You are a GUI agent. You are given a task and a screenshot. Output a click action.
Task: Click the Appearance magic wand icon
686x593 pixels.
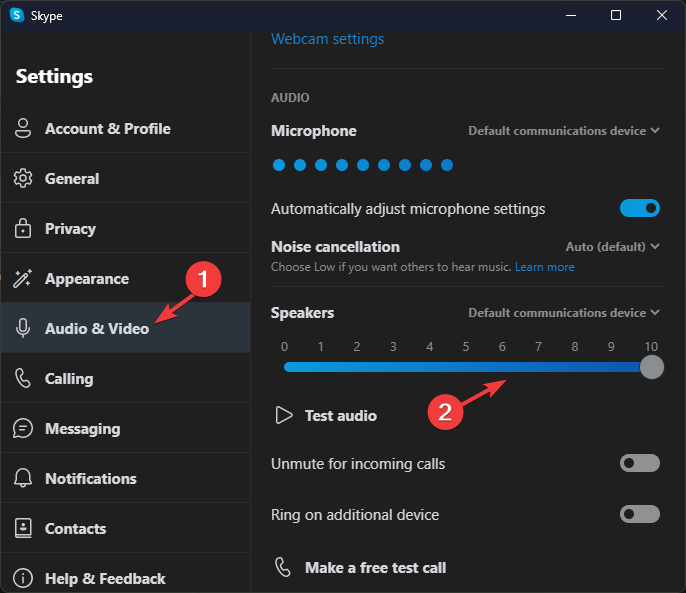click(22, 278)
